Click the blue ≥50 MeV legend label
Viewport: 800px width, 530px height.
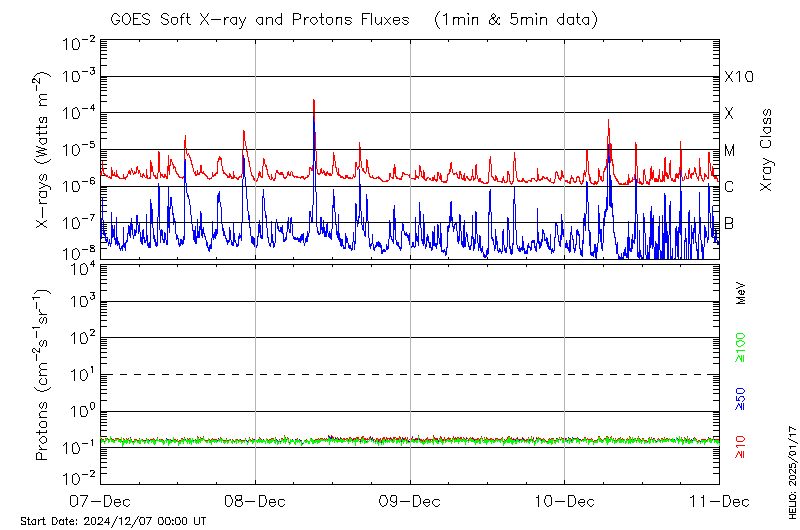(742, 398)
